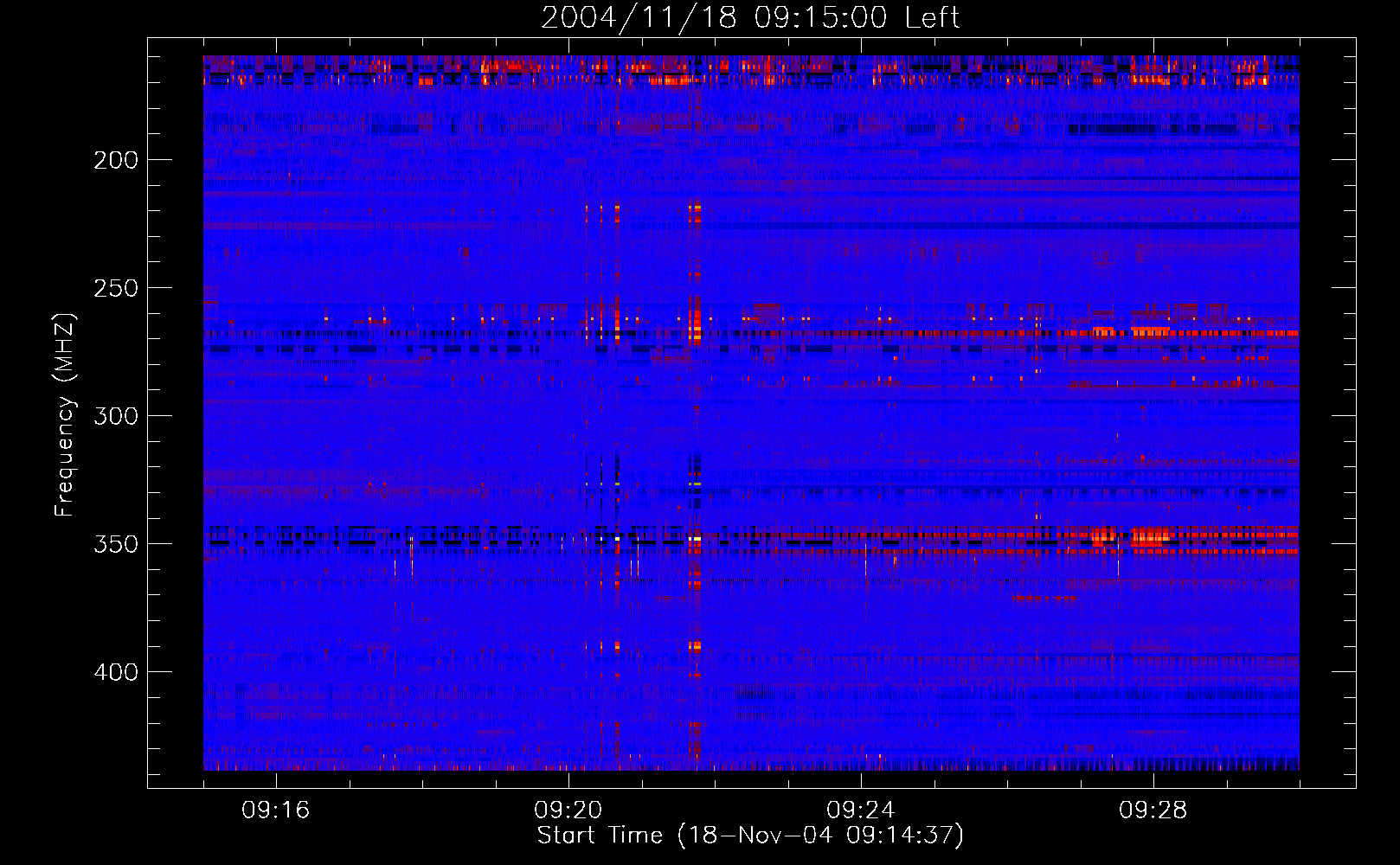This screenshot has width=1400, height=865.
Task: Click the 09:16 time tick label
Action: click(x=276, y=811)
